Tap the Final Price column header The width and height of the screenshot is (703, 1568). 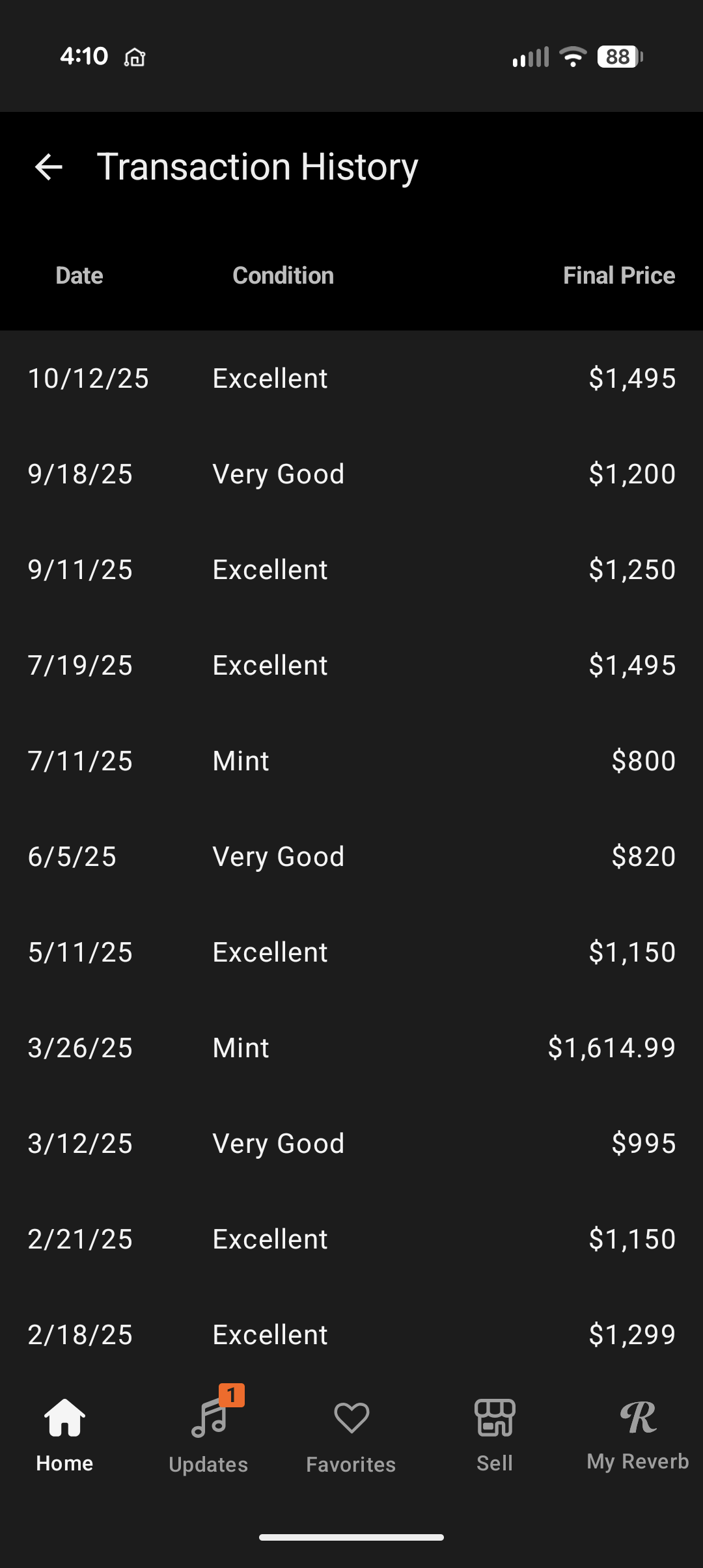pyautogui.click(x=618, y=276)
